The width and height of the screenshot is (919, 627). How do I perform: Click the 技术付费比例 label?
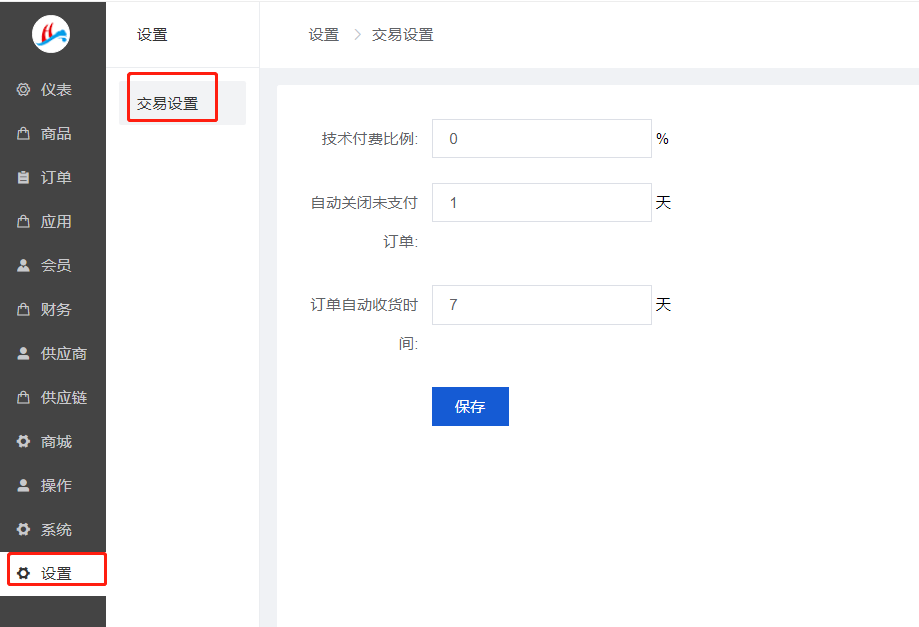click(x=369, y=139)
